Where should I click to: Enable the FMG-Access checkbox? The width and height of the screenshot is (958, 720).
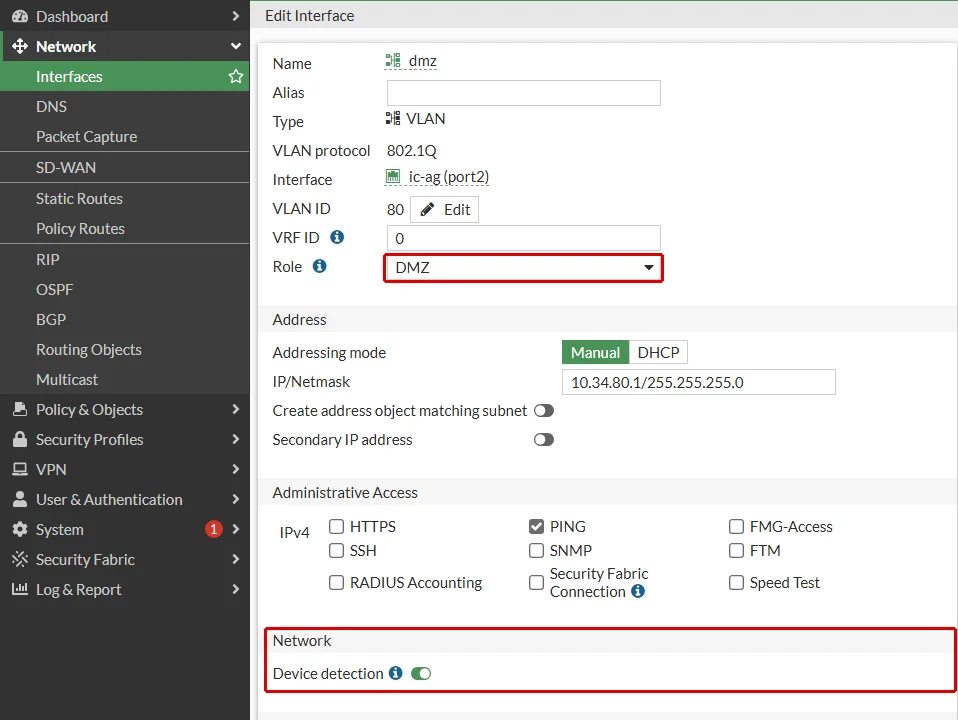click(736, 526)
